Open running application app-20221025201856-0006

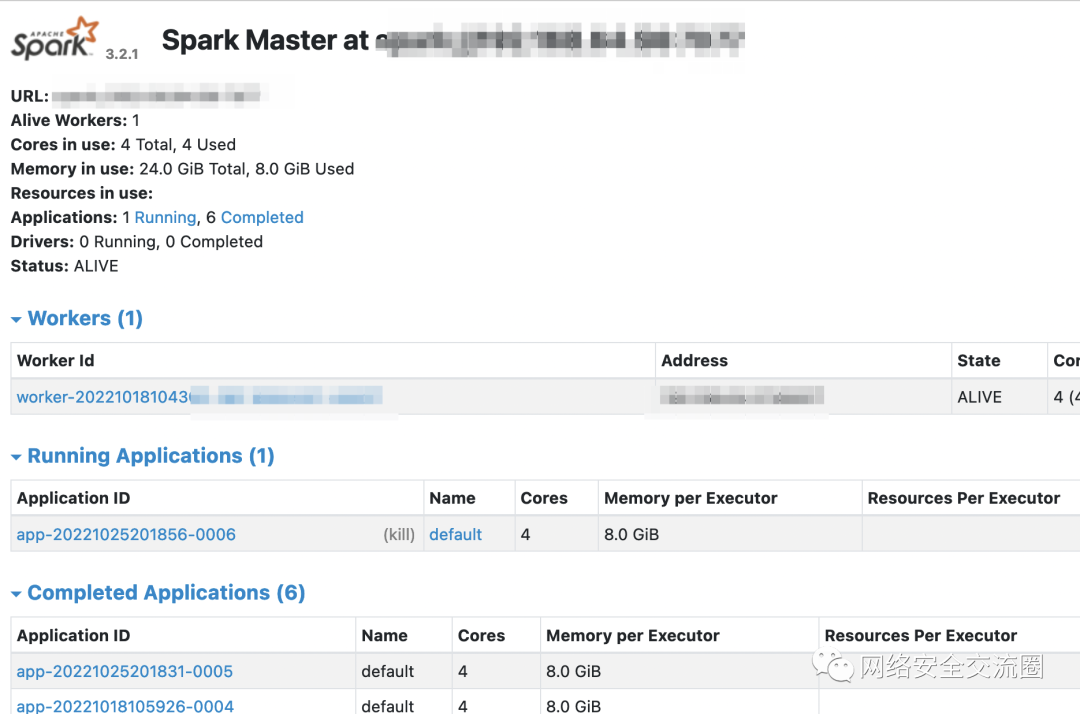[x=126, y=534]
